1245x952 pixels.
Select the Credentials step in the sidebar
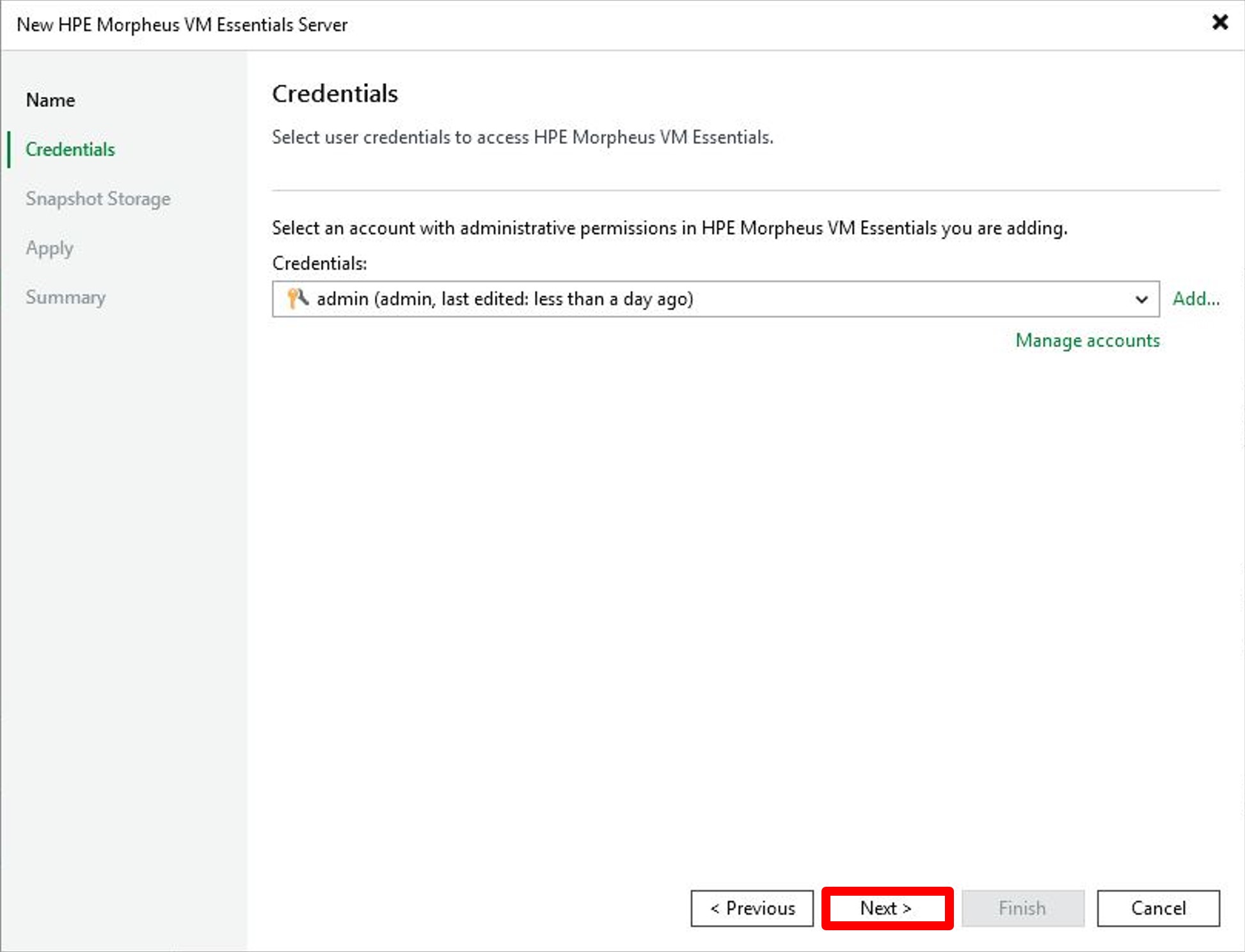(70, 150)
